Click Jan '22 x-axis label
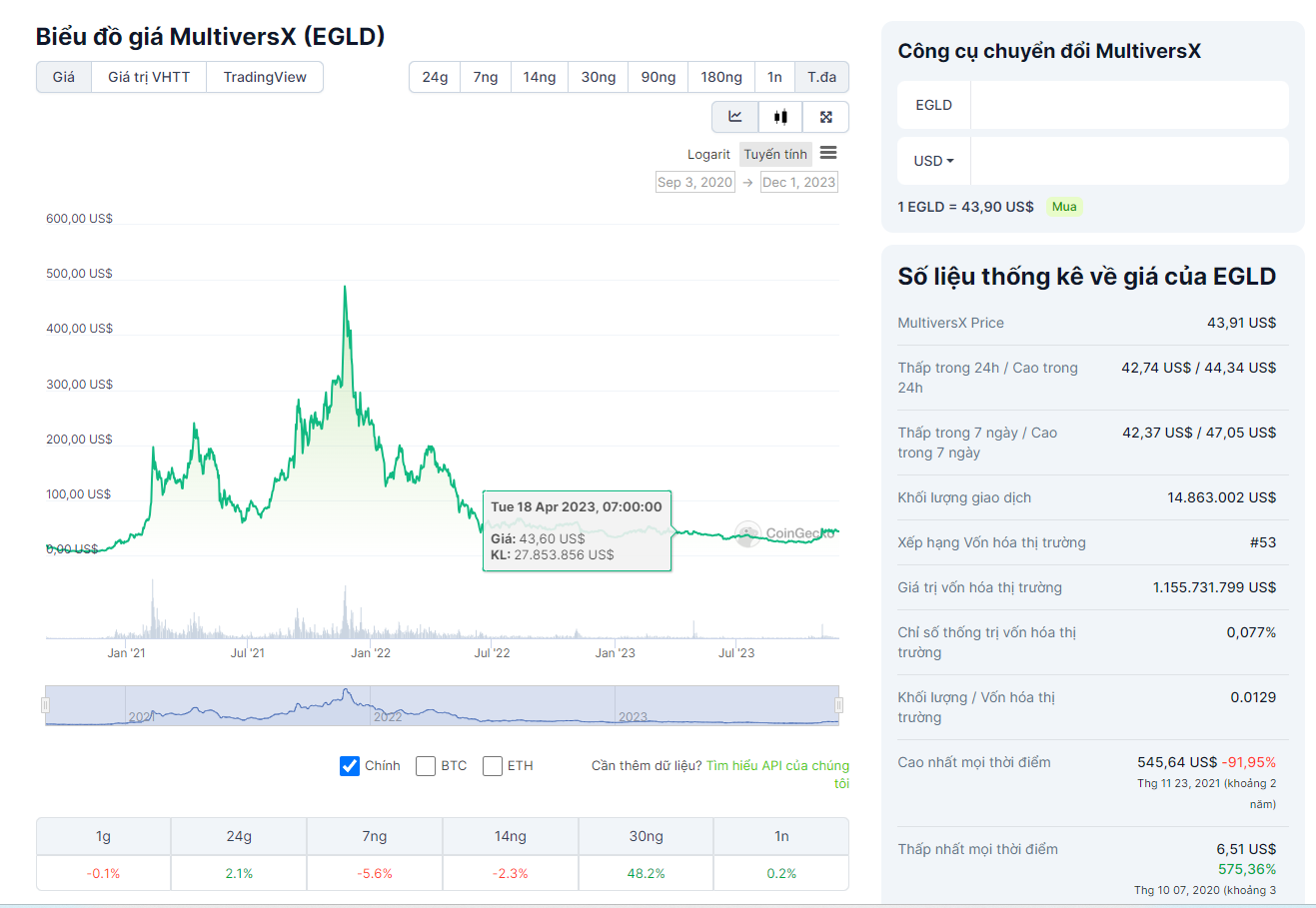1316x908 pixels. 371,653
